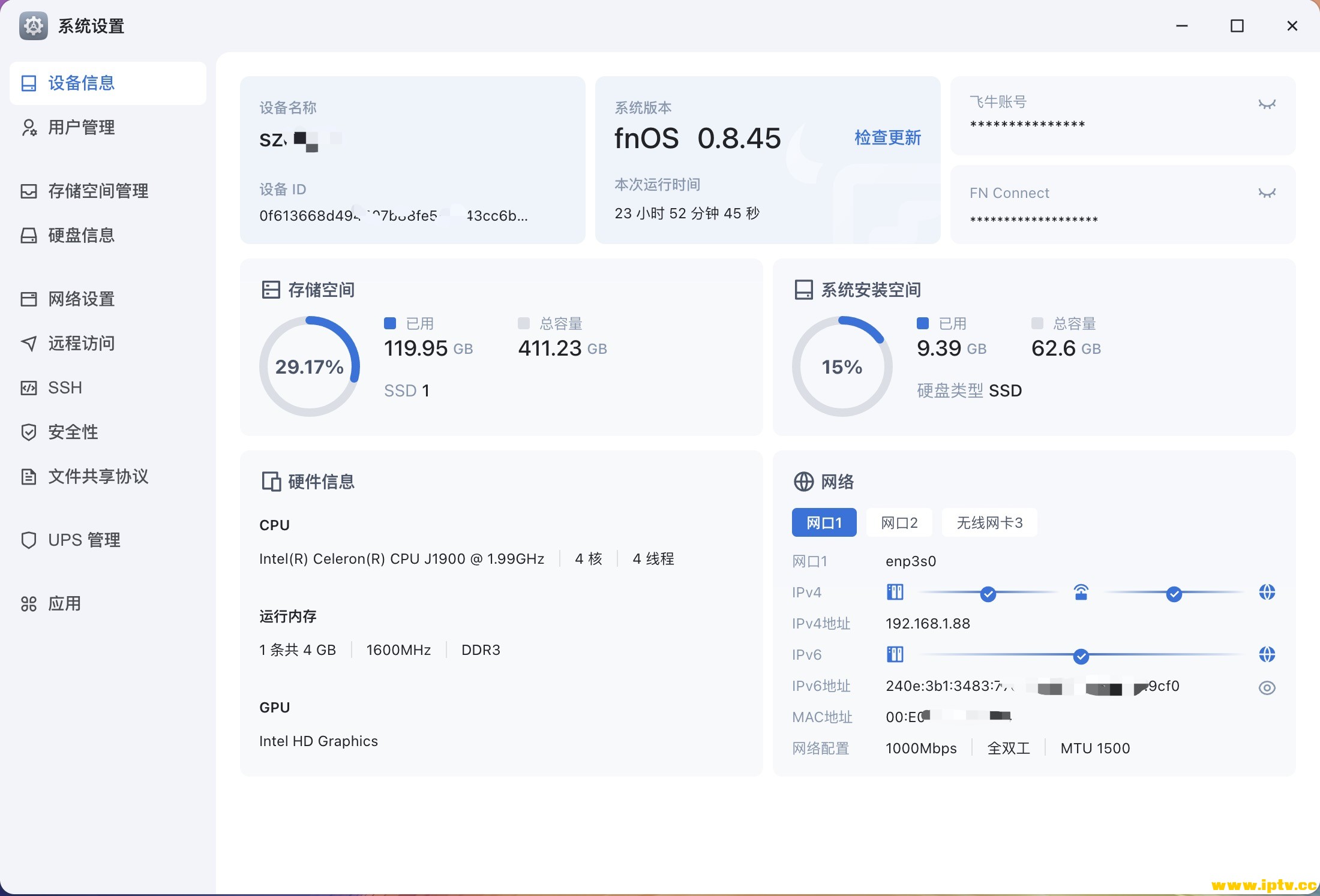Click the 1600MHz memory speed value
1320x896 pixels.
[398, 650]
